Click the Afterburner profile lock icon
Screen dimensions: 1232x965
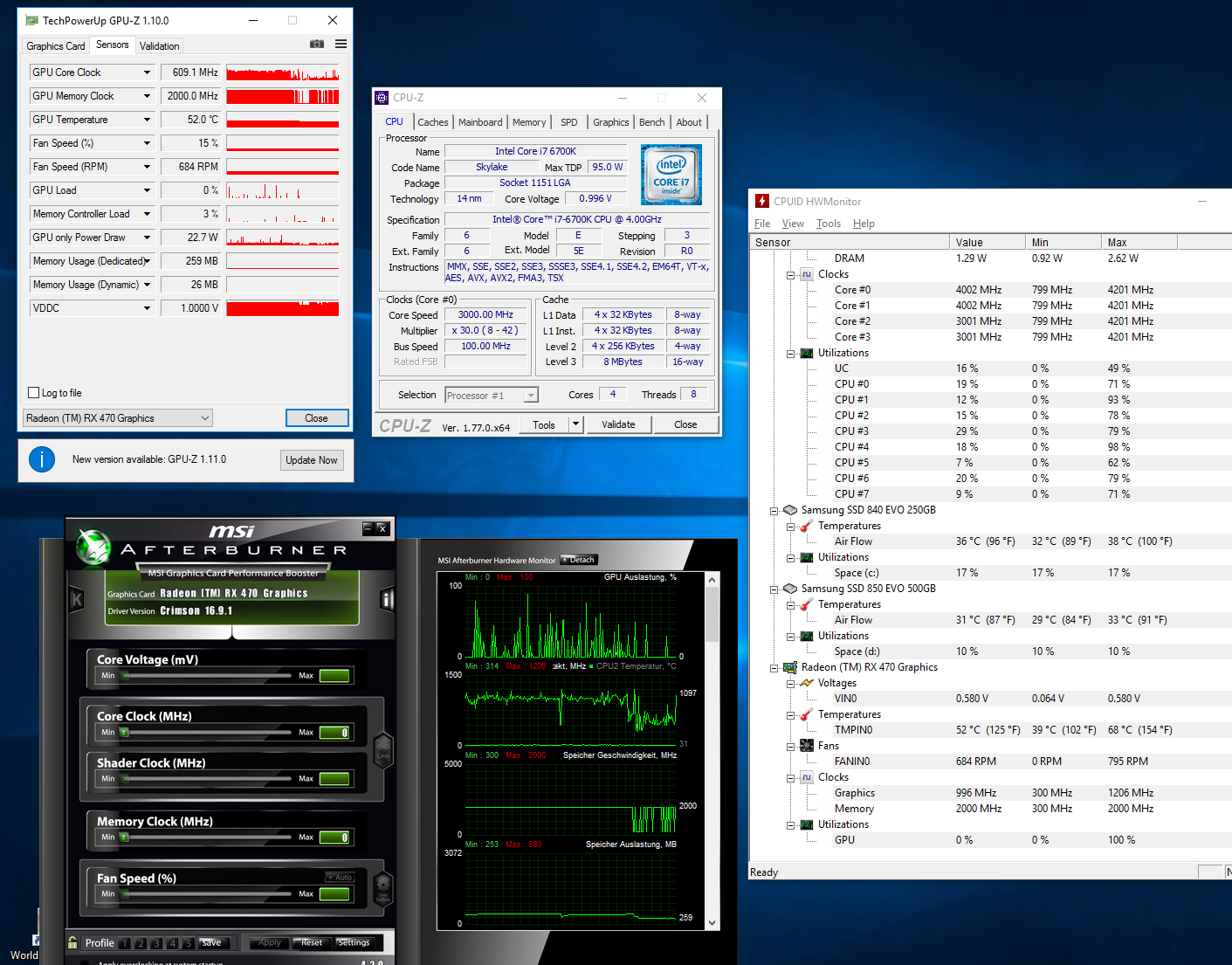coord(72,942)
